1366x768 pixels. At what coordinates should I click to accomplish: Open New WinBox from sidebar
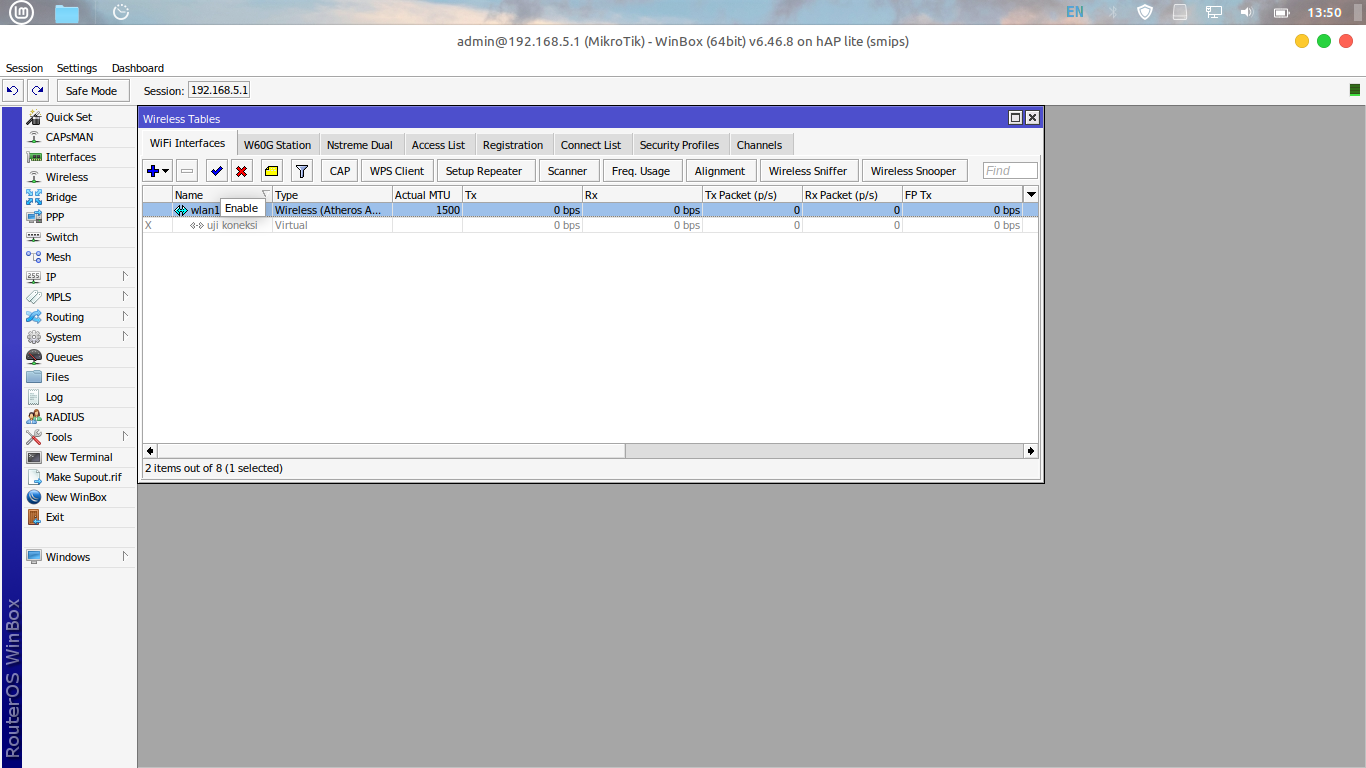[80, 497]
